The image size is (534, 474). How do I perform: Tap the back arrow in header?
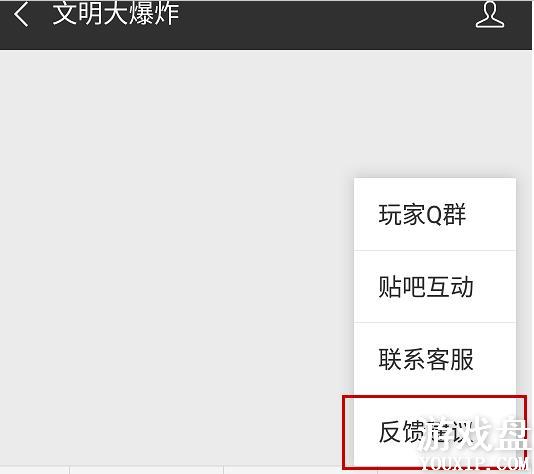pyautogui.click(x=21, y=15)
